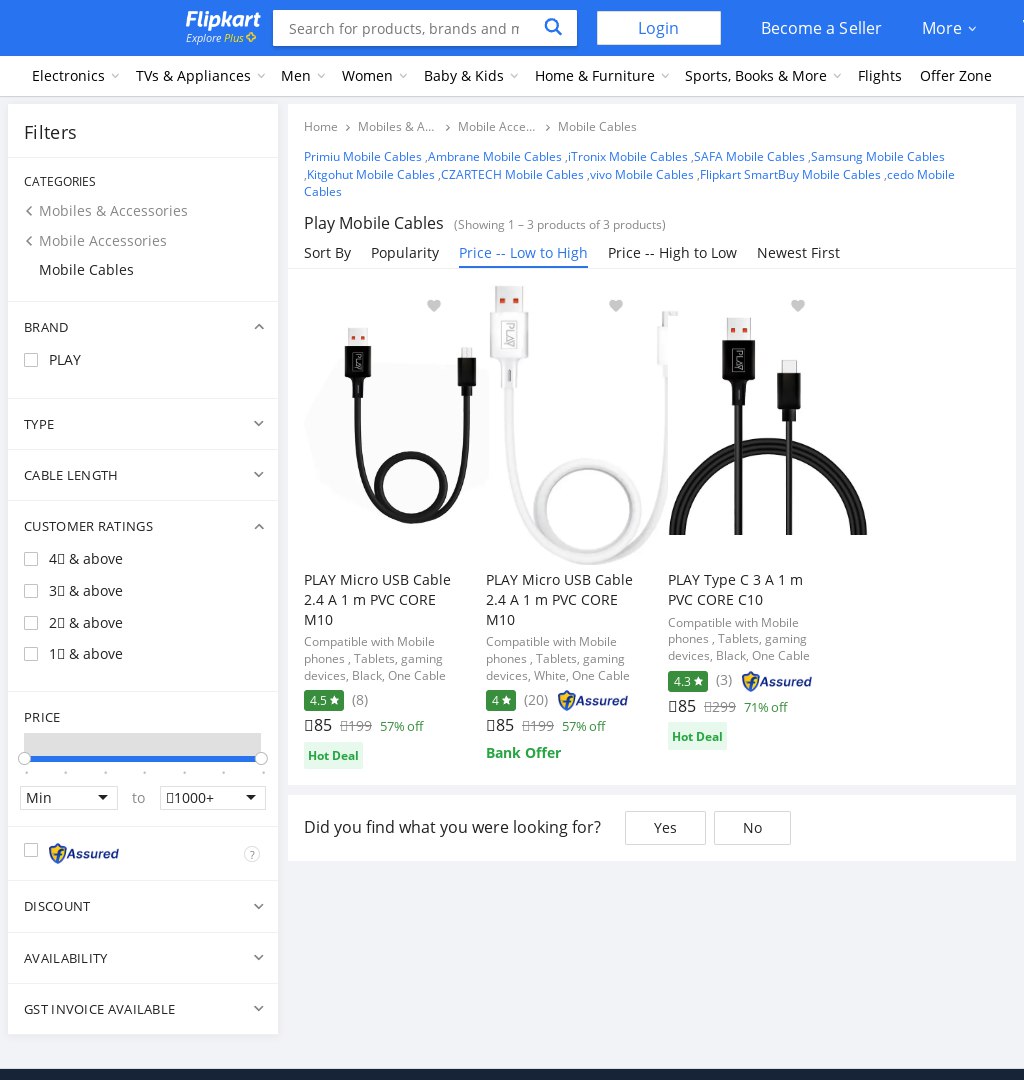This screenshot has width=1024, height=1080.
Task: Click the 4.5 star rating badge
Action: click(324, 700)
